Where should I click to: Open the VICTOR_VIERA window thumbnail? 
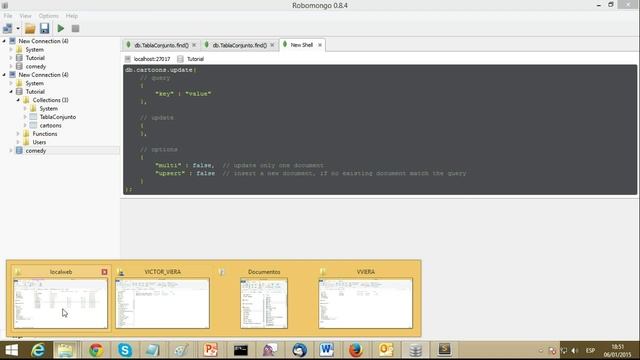[162, 304]
